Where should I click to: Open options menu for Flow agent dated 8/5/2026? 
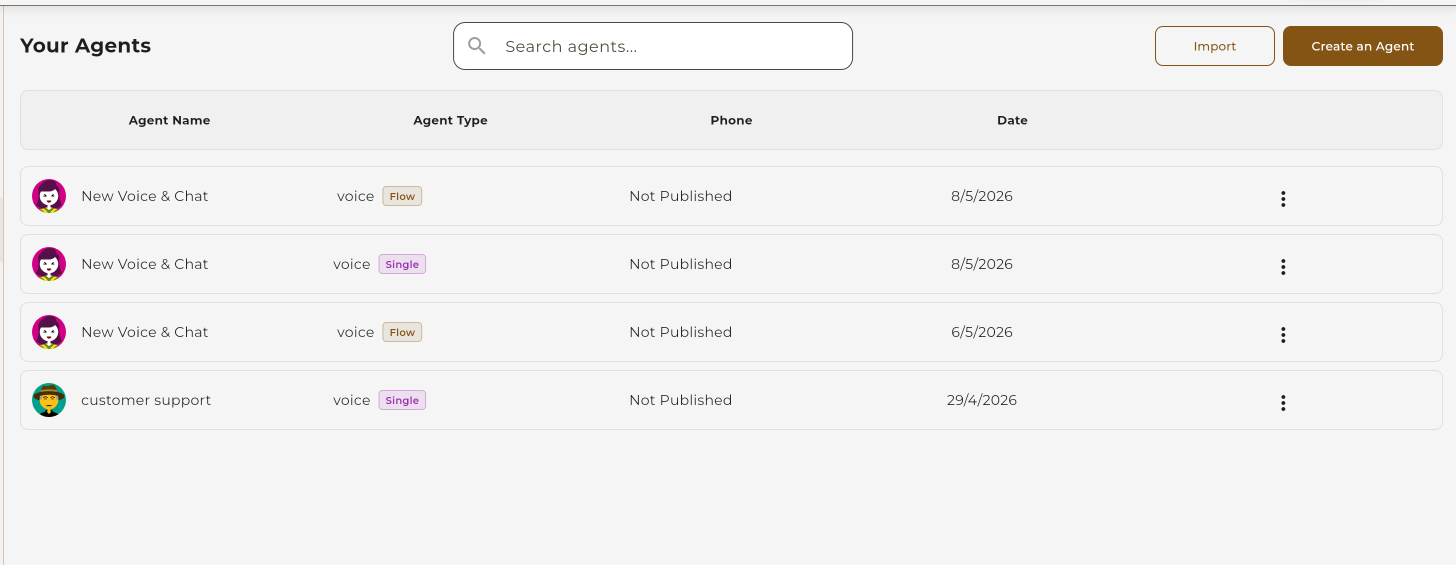pos(1283,198)
